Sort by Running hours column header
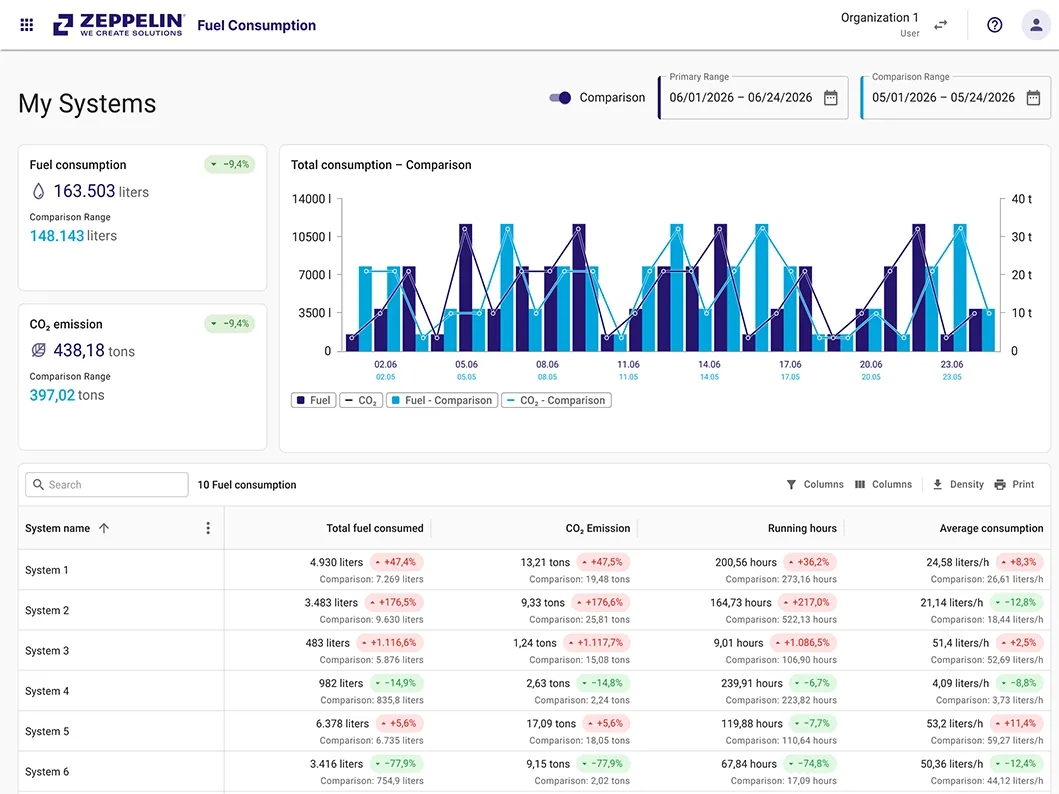Viewport: 1059px width, 794px height. pos(802,528)
